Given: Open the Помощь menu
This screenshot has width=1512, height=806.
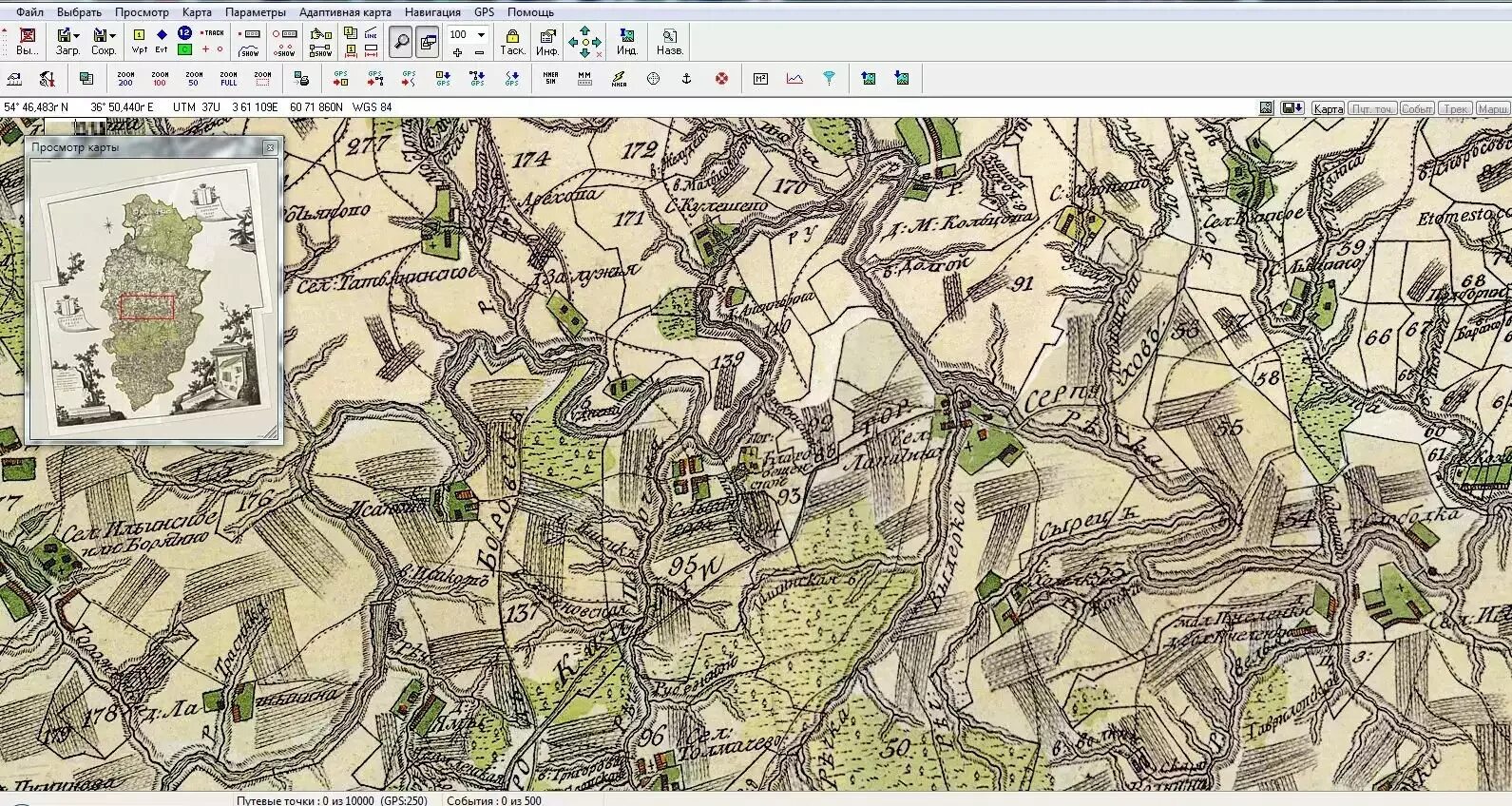Looking at the screenshot, I should [530, 12].
